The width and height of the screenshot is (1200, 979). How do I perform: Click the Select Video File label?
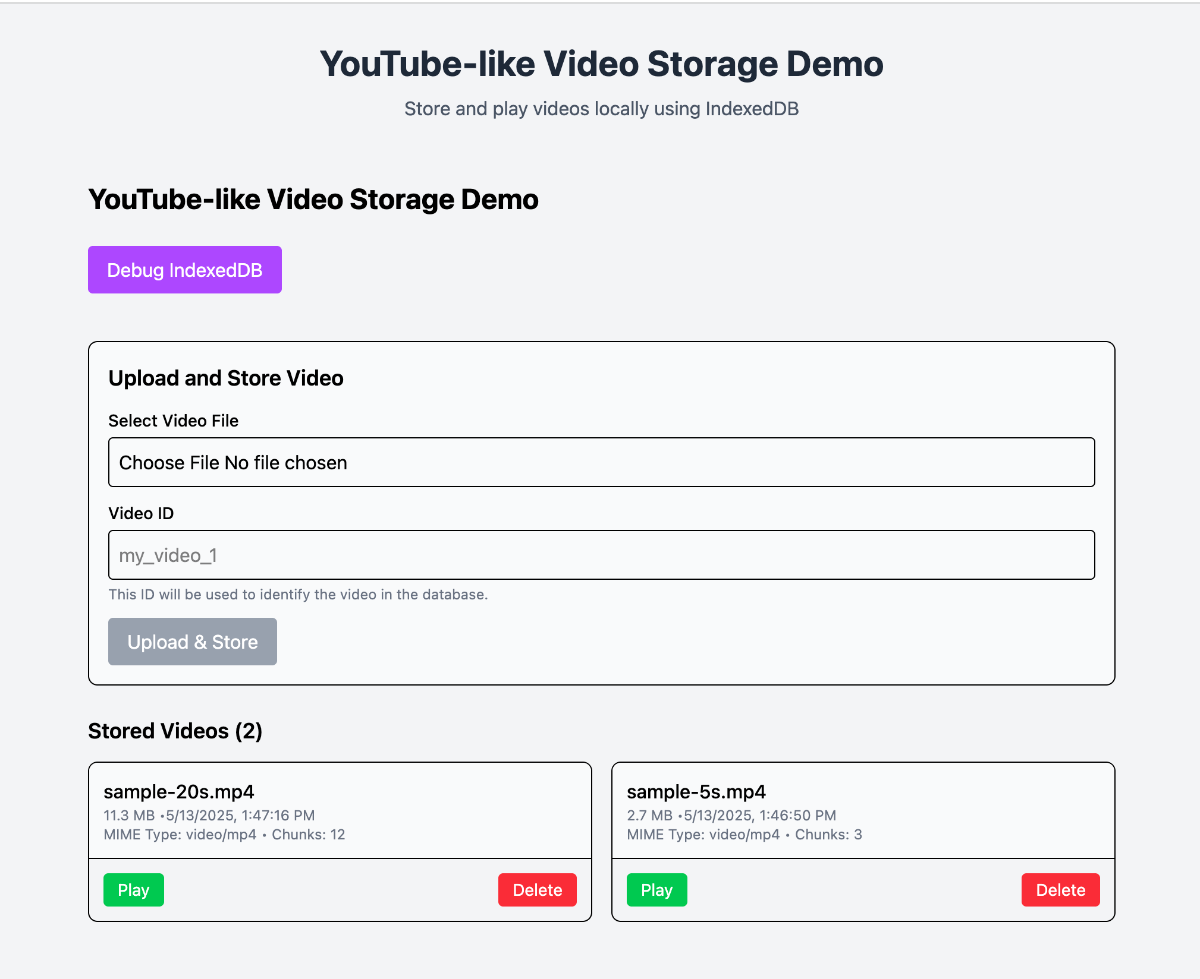(173, 421)
